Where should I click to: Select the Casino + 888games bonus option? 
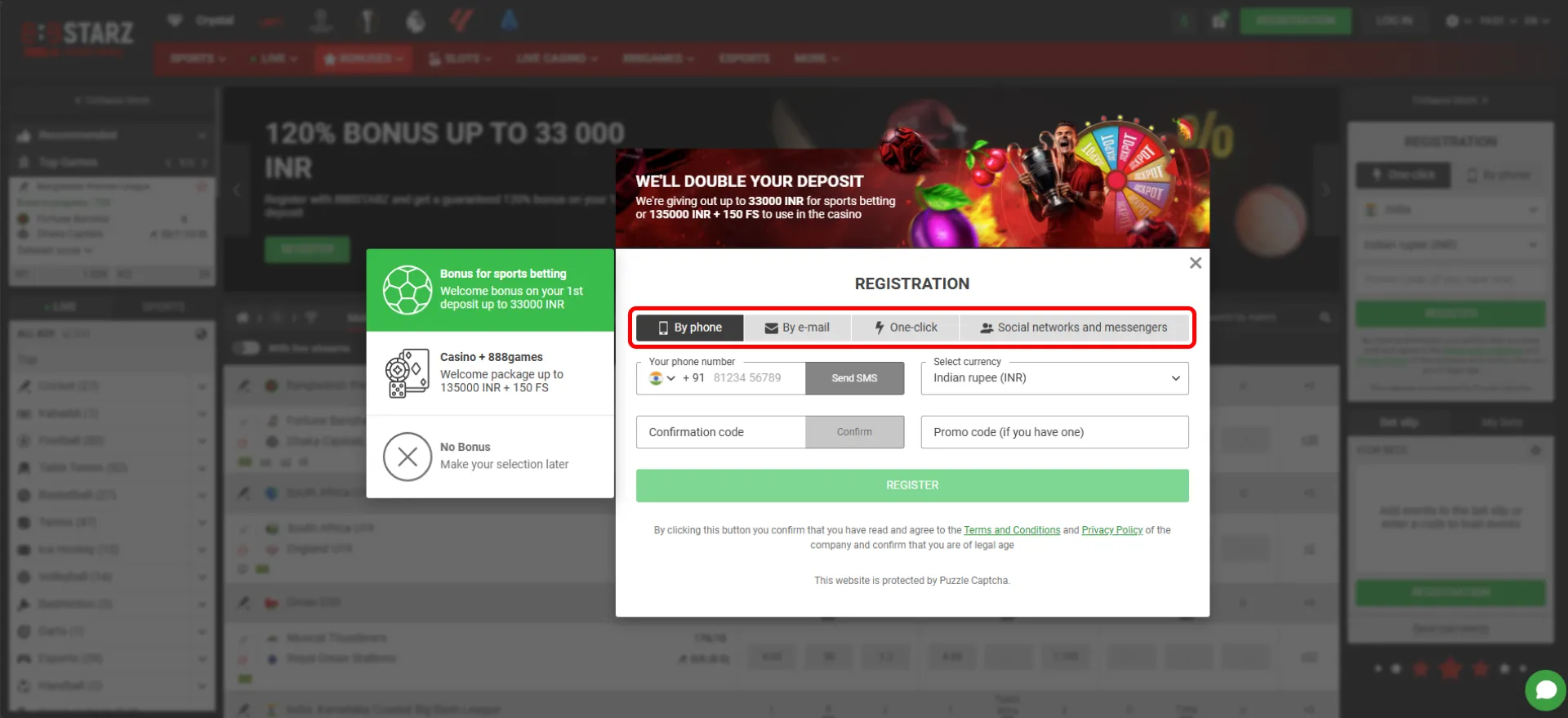[x=490, y=373]
